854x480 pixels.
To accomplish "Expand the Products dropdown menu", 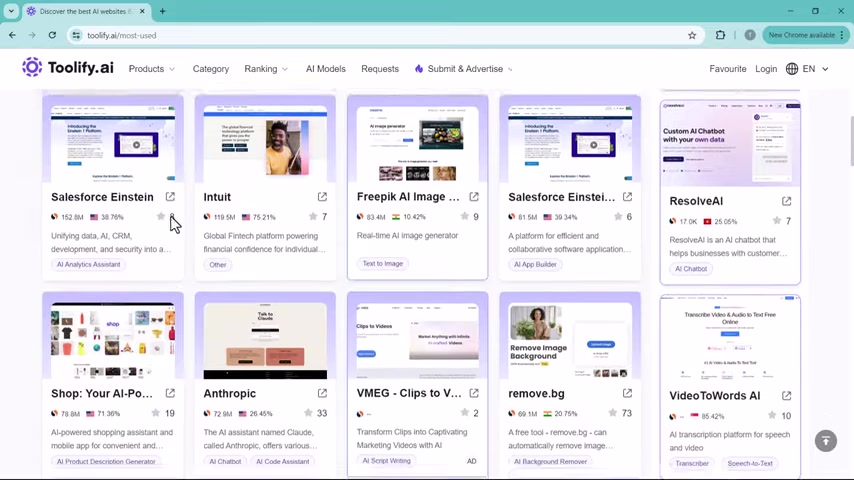I will tap(151, 69).
